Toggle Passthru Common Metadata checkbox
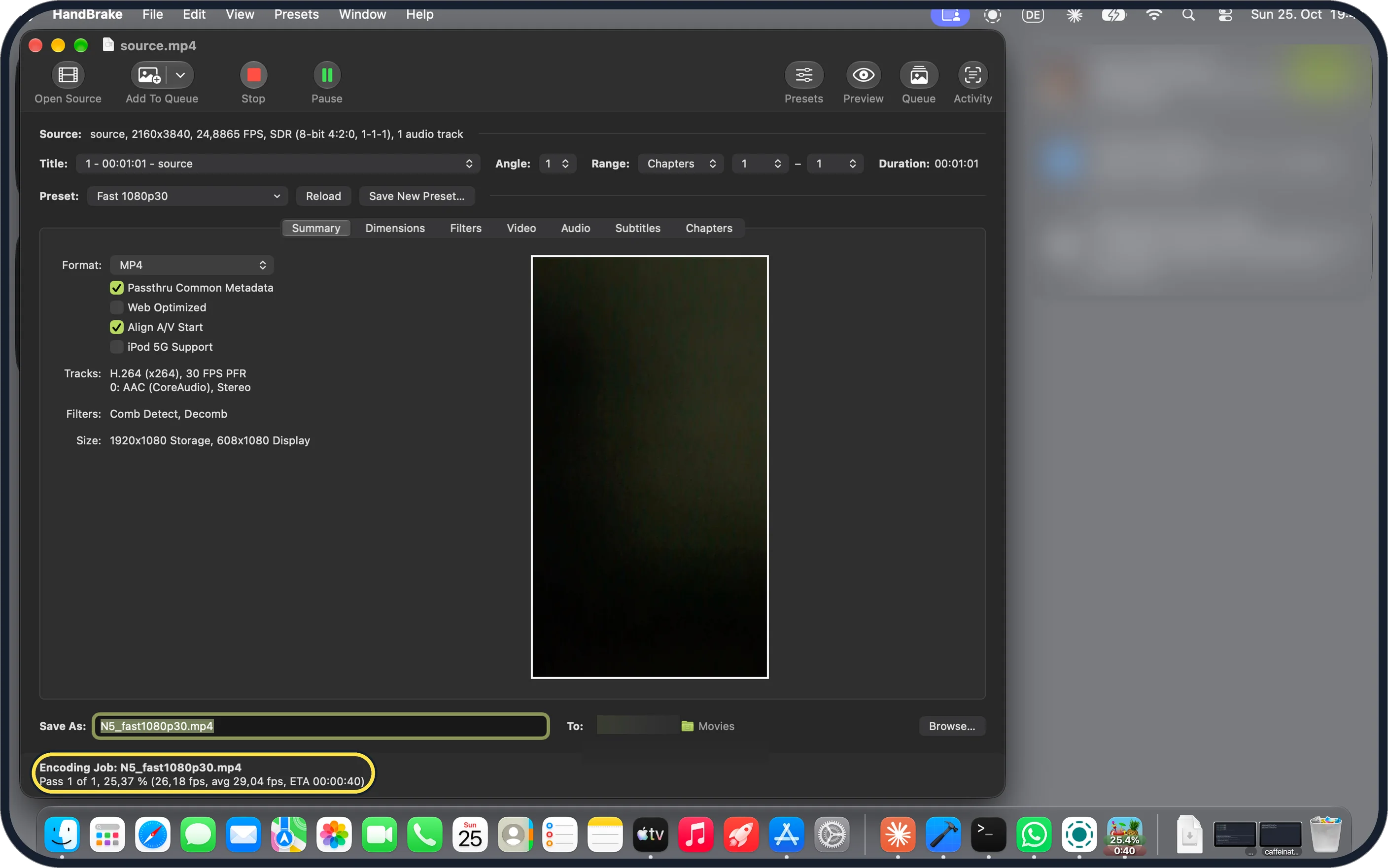 [x=117, y=288]
